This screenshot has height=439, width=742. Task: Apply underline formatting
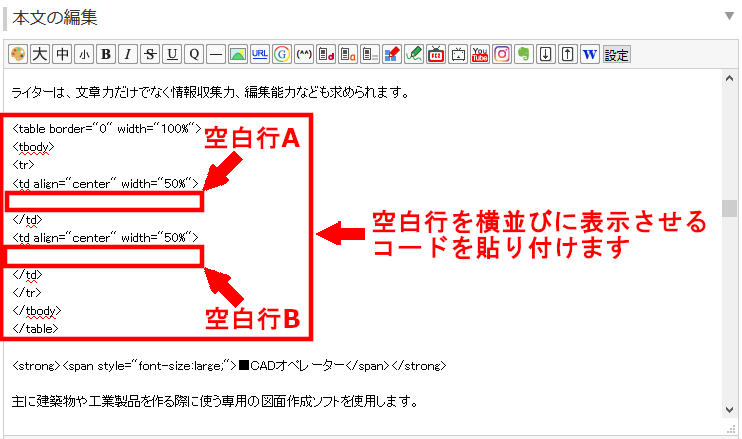pos(172,54)
